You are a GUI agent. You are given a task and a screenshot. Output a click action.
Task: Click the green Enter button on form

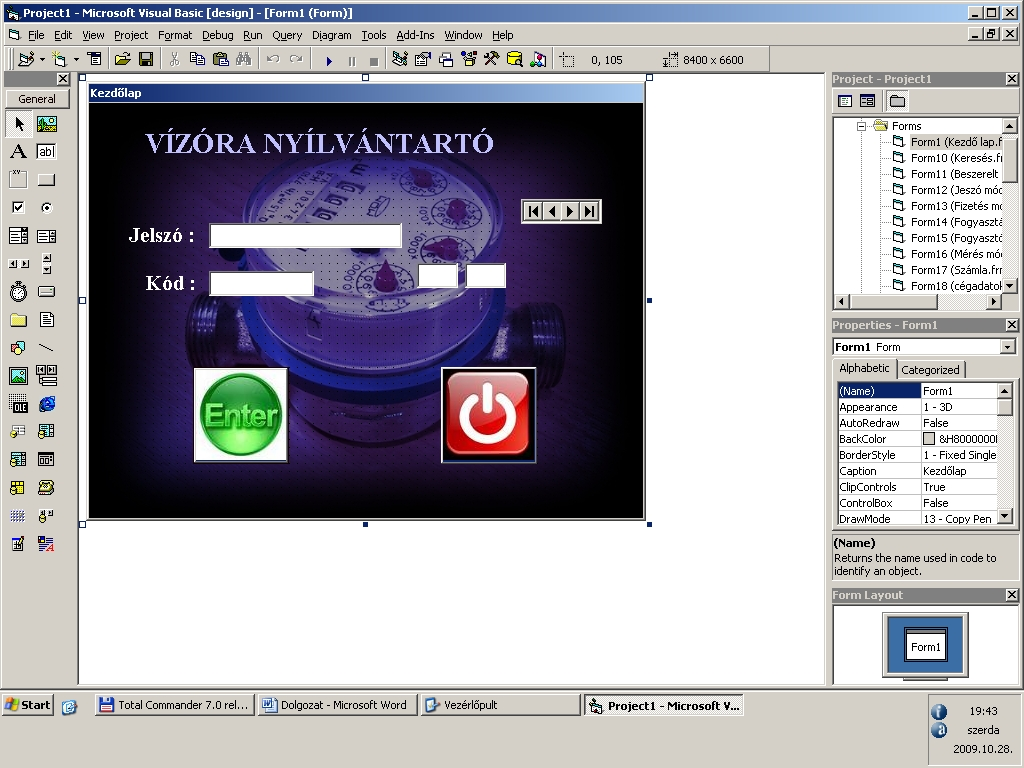click(x=241, y=415)
